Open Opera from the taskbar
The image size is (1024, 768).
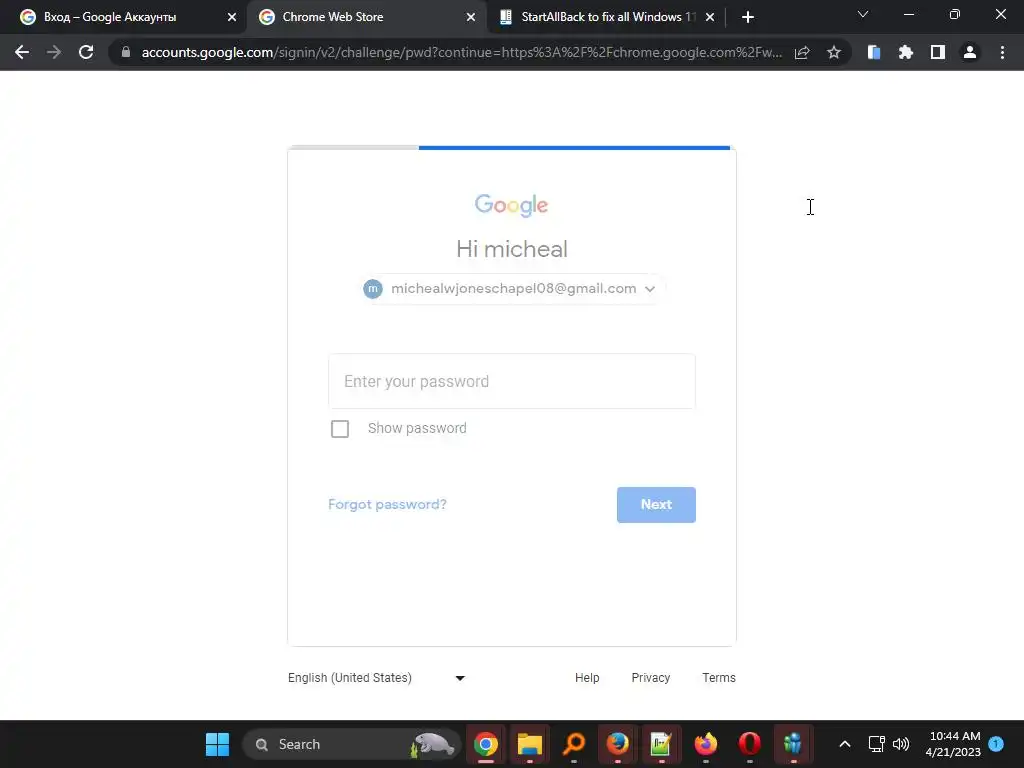tap(750, 744)
